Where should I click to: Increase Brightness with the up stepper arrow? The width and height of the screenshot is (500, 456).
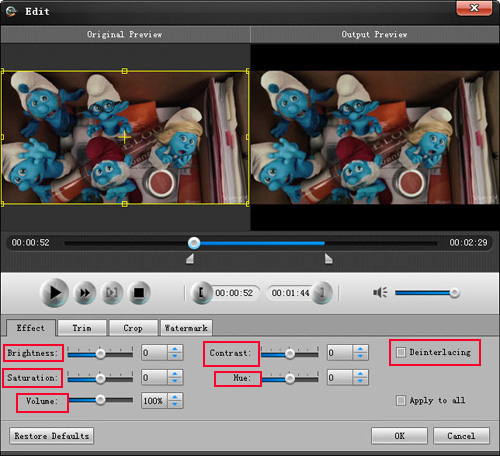[x=175, y=349]
